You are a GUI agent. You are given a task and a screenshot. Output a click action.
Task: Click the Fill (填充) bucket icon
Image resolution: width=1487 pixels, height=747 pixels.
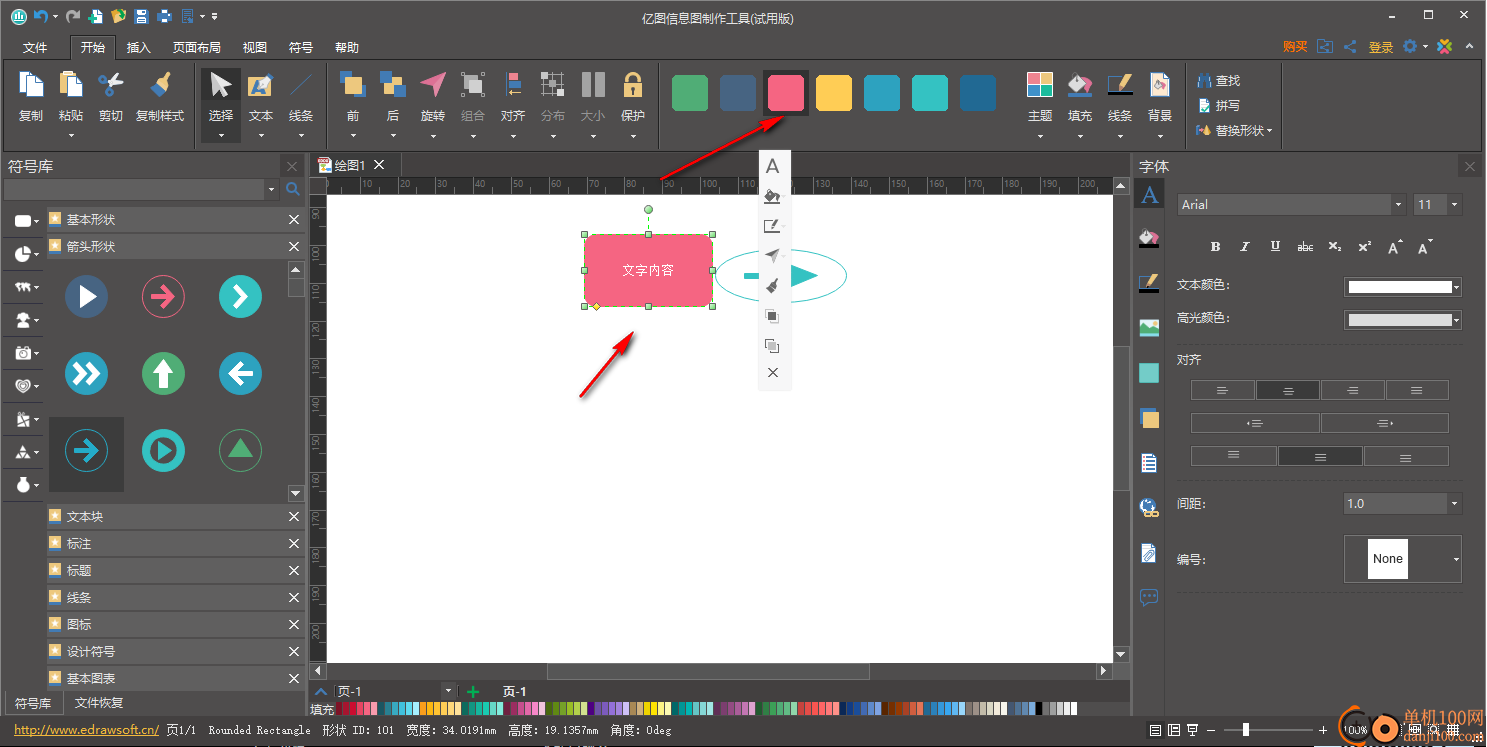[1080, 86]
